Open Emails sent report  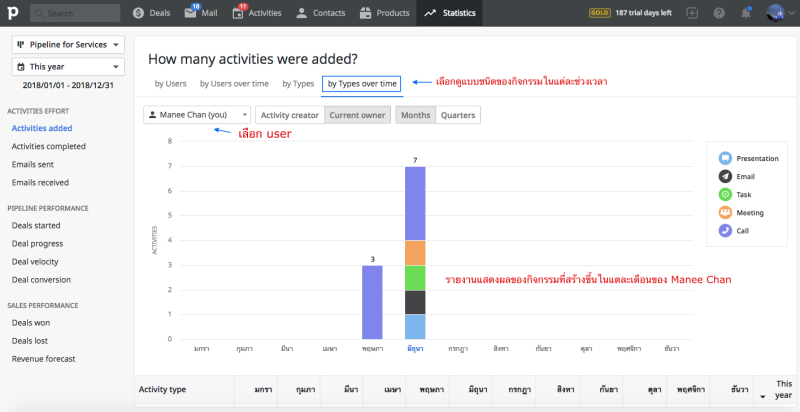(33, 165)
